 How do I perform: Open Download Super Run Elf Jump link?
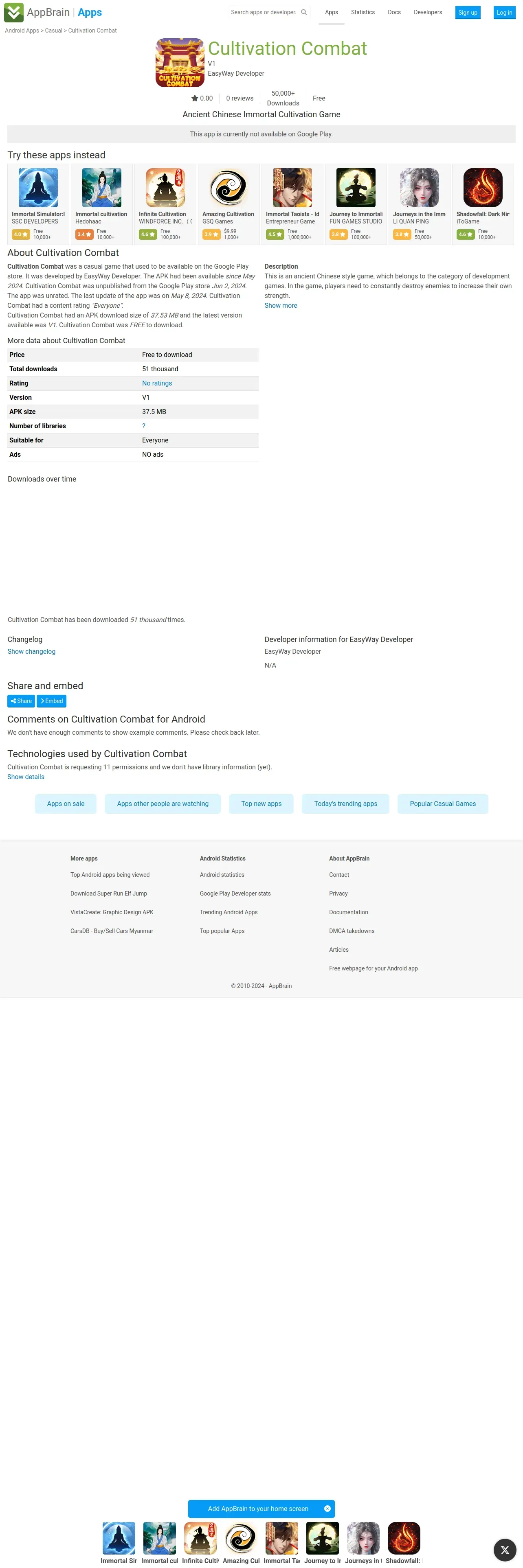[108, 893]
